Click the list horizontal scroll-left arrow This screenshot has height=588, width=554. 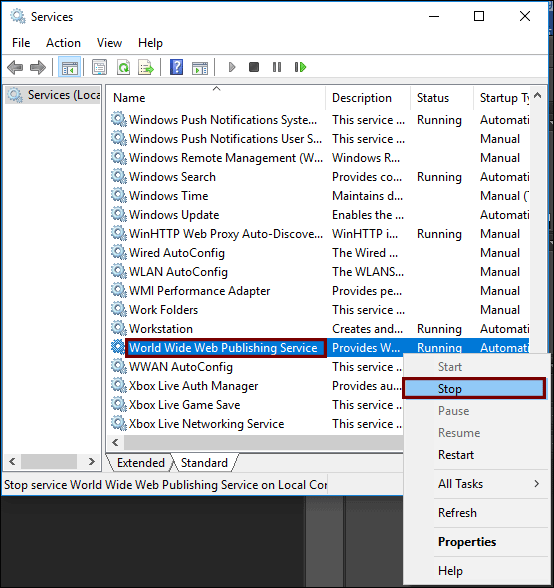(x=115, y=442)
